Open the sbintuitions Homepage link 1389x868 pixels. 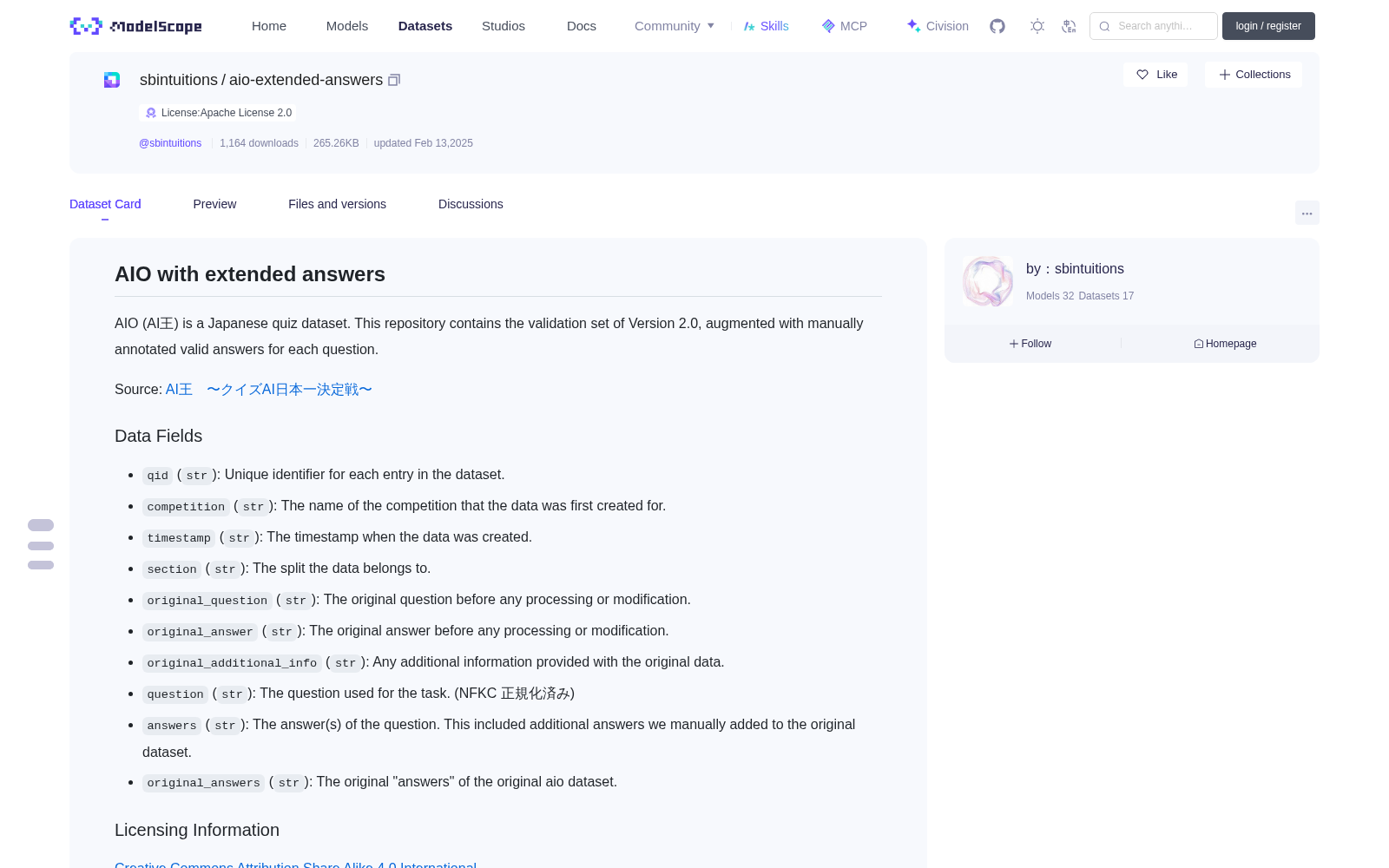[1225, 344]
